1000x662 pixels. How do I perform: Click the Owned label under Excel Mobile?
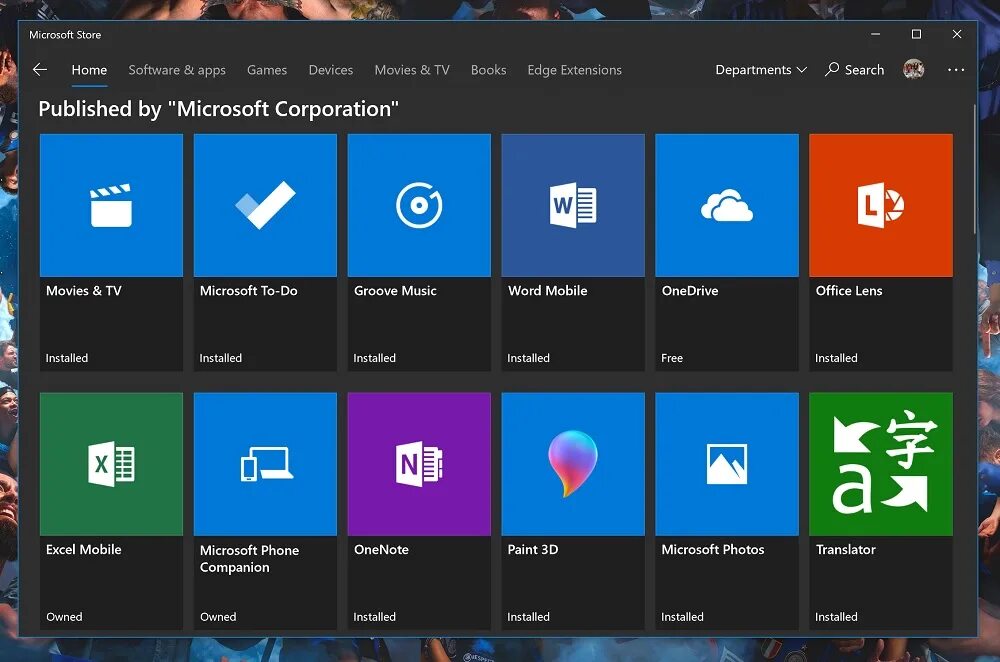coord(64,617)
